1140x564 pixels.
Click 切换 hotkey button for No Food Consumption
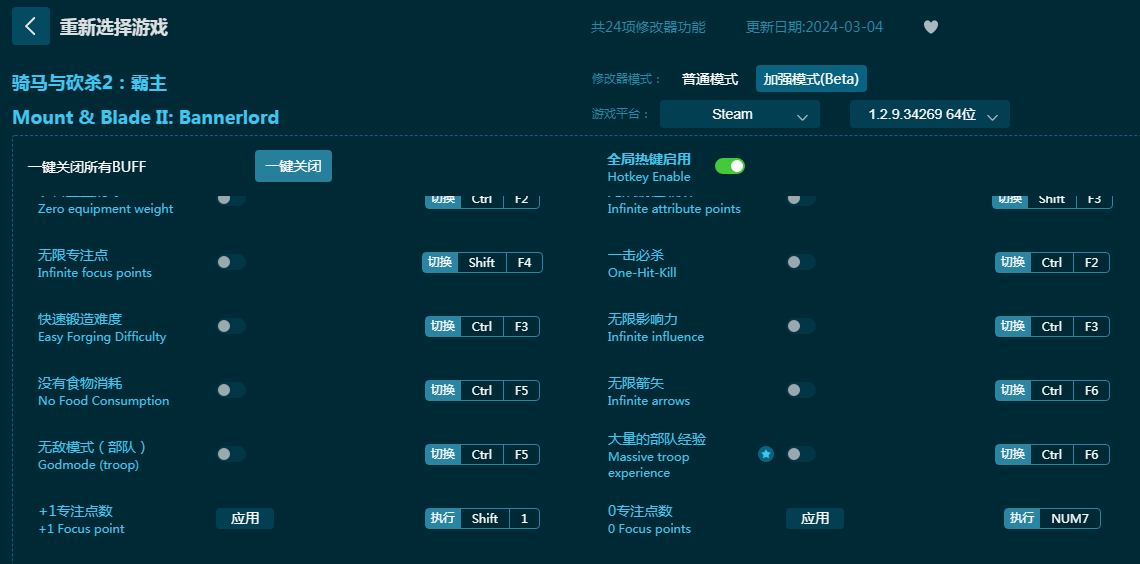(443, 390)
